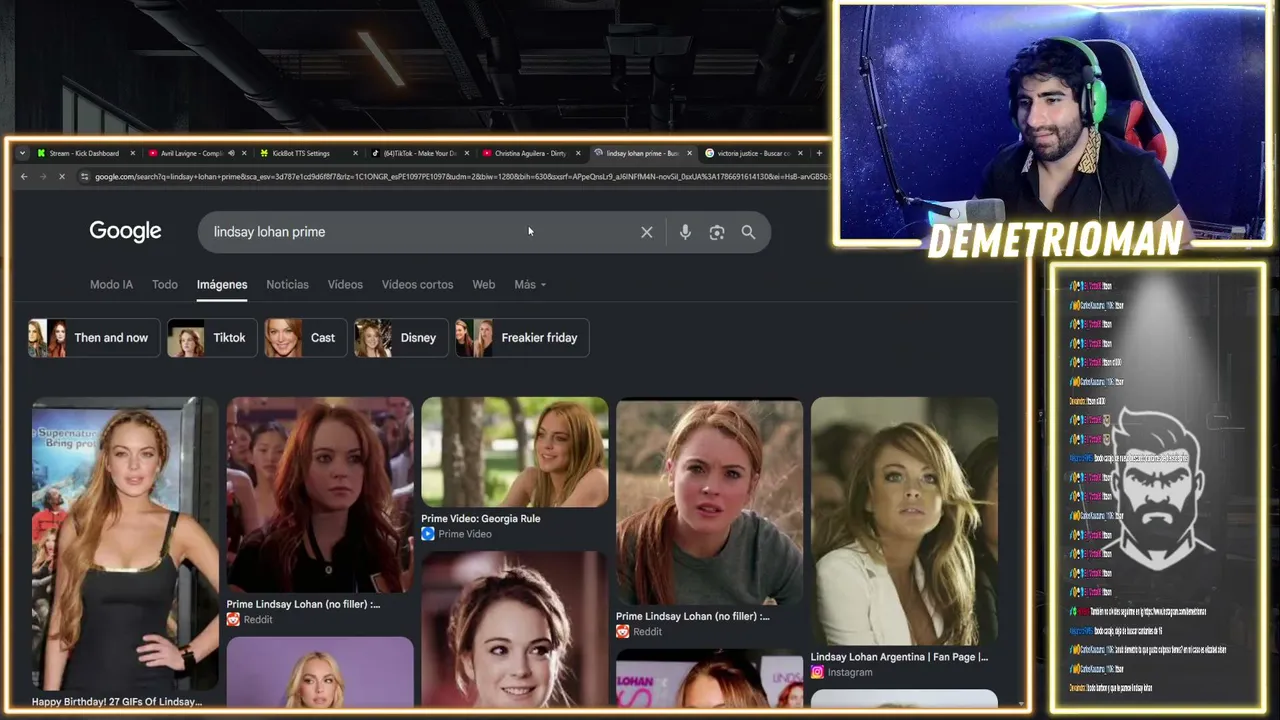
Task: Open the tab search chevron in browser
Action: (x=22, y=153)
